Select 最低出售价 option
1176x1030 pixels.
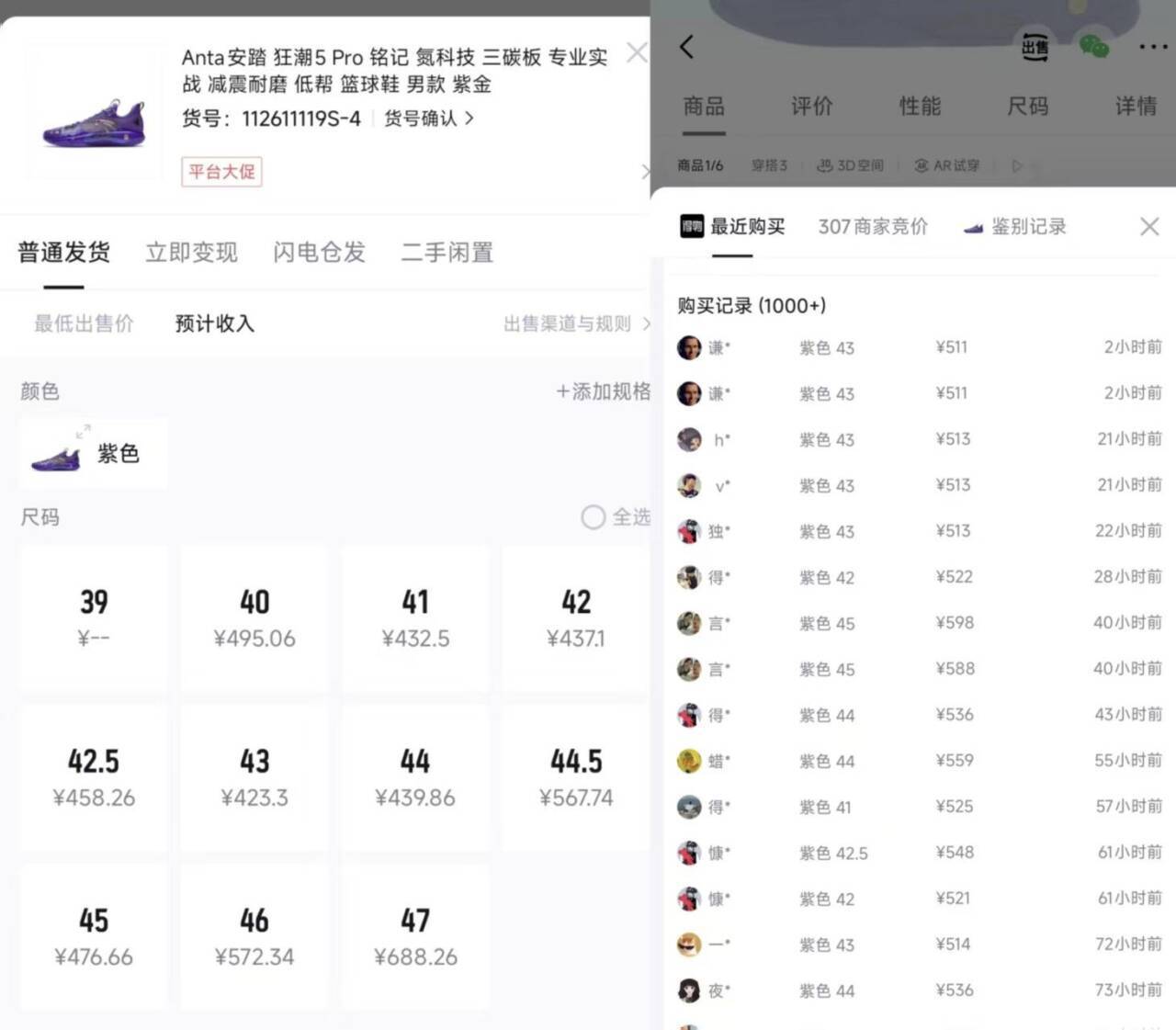click(x=84, y=323)
